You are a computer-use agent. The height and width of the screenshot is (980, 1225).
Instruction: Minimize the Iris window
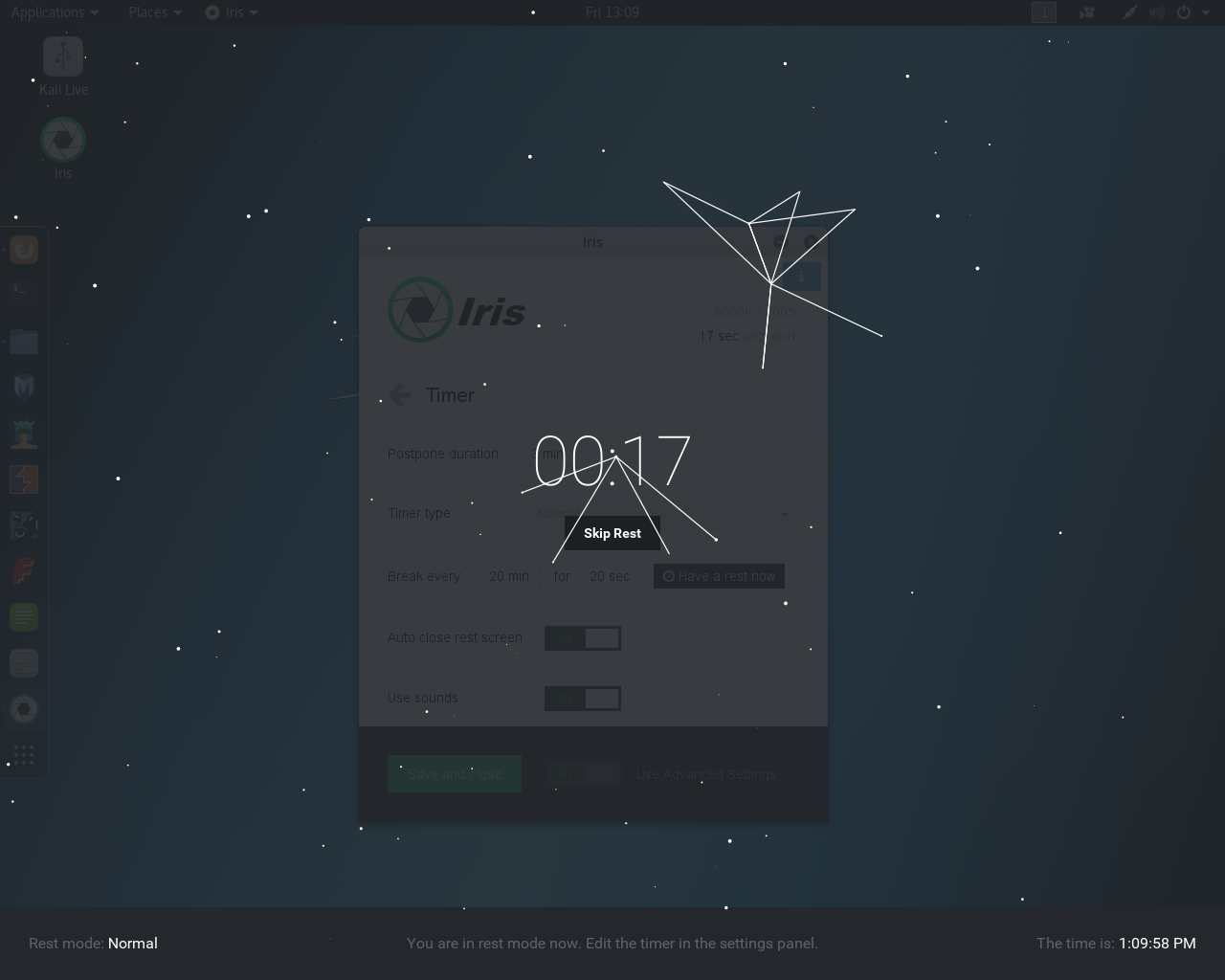780,242
